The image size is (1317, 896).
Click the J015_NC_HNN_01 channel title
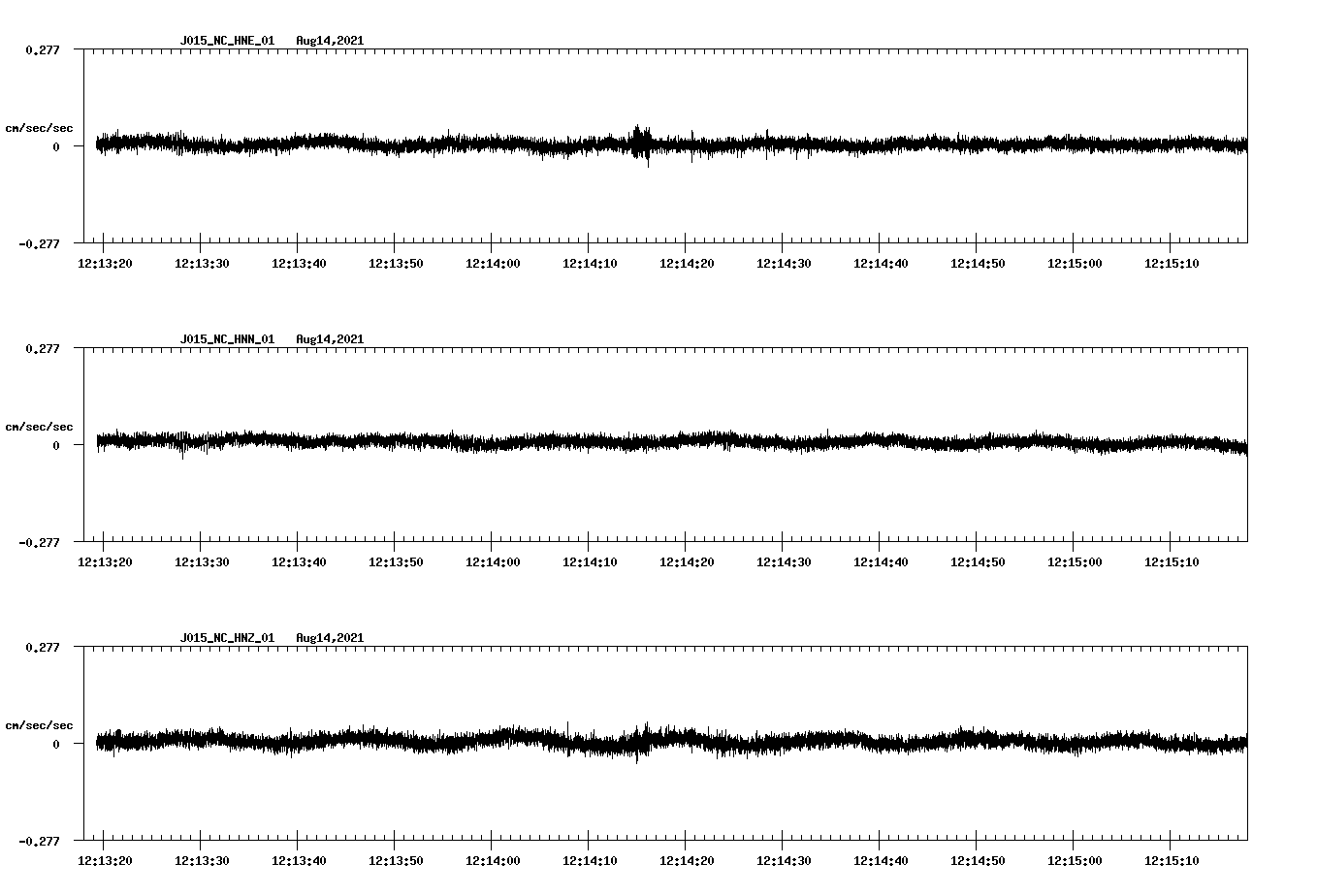coord(227,339)
